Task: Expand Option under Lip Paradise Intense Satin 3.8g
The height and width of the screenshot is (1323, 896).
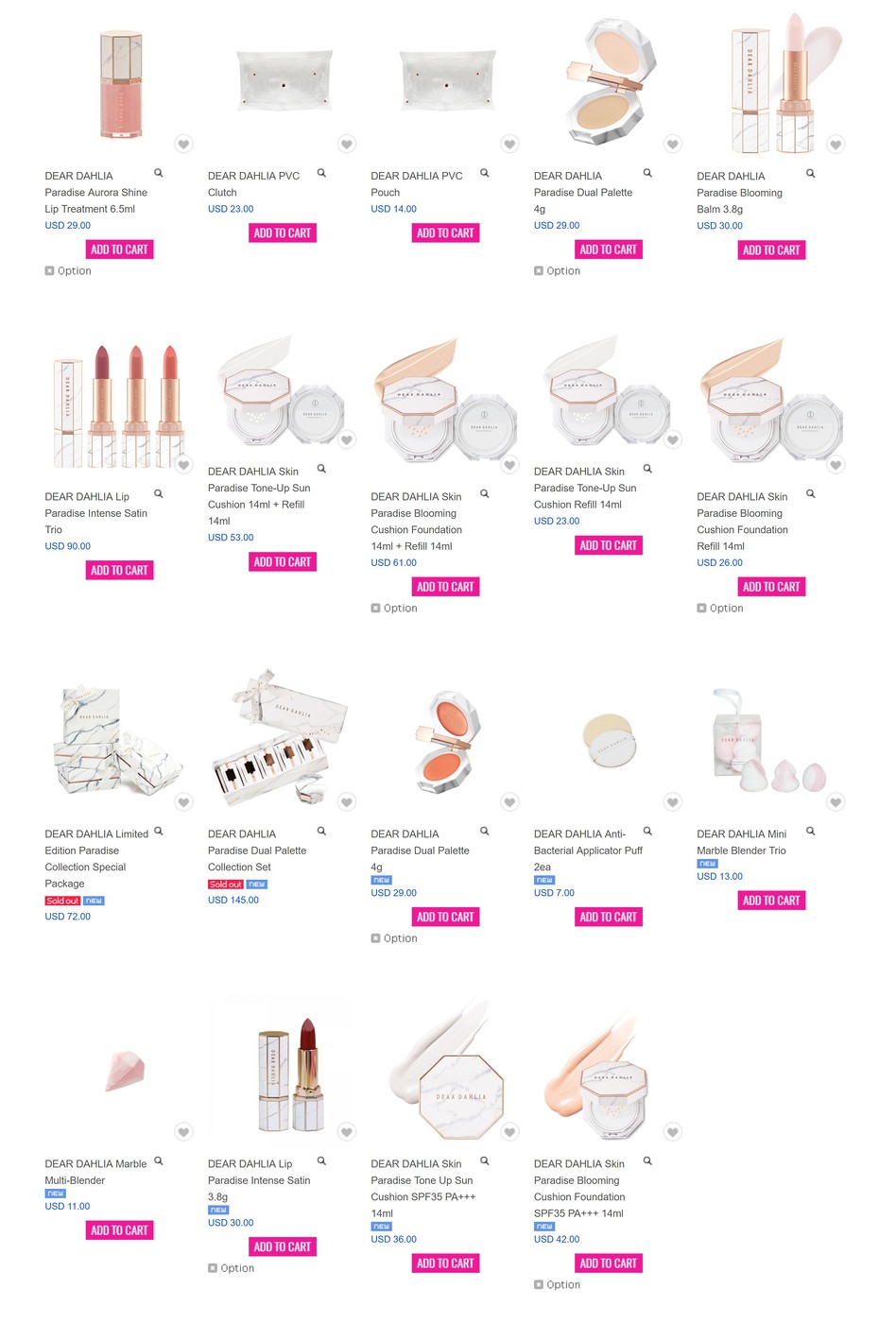Action: coord(231,1269)
